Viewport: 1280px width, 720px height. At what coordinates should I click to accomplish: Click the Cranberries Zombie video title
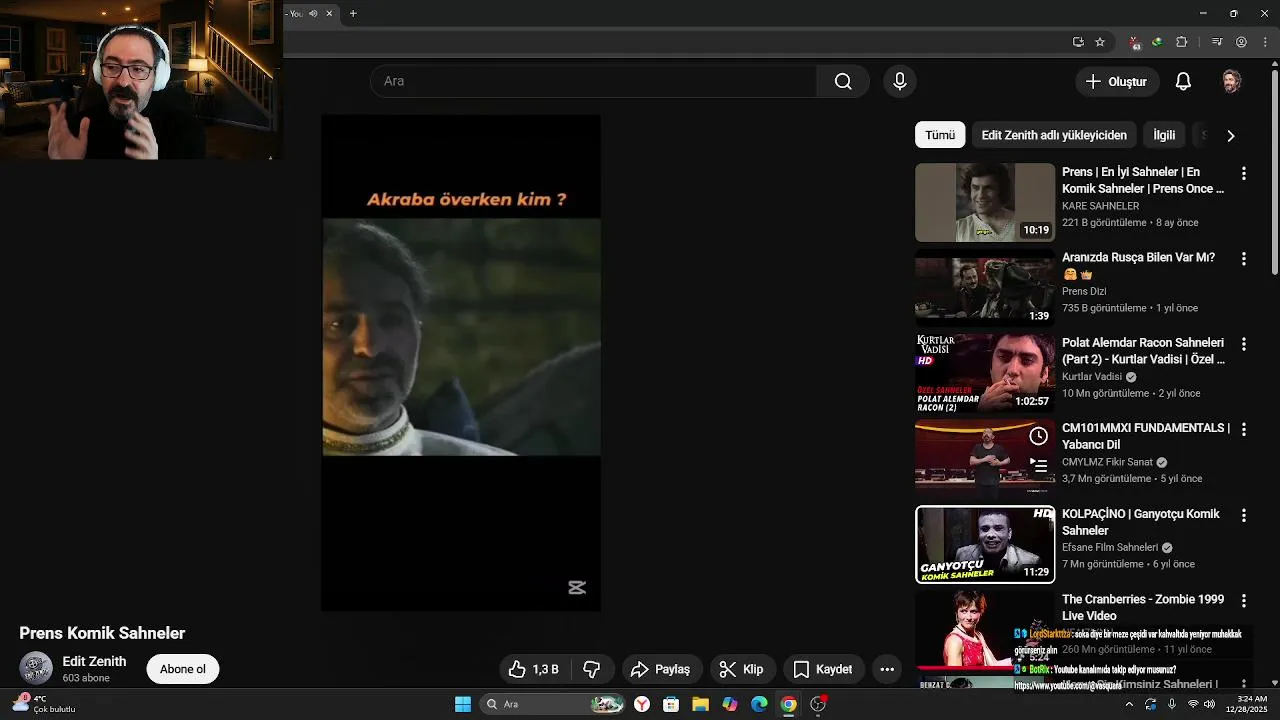point(1142,607)
